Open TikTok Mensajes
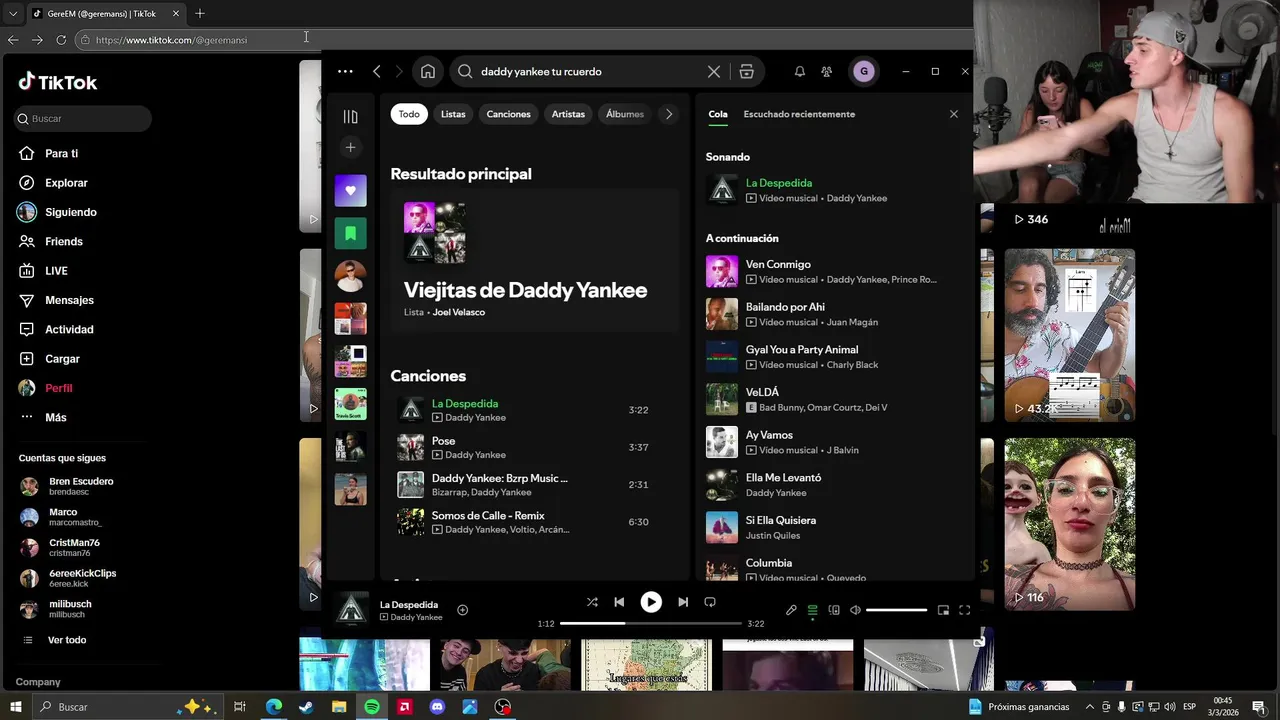 pos(69,300)
